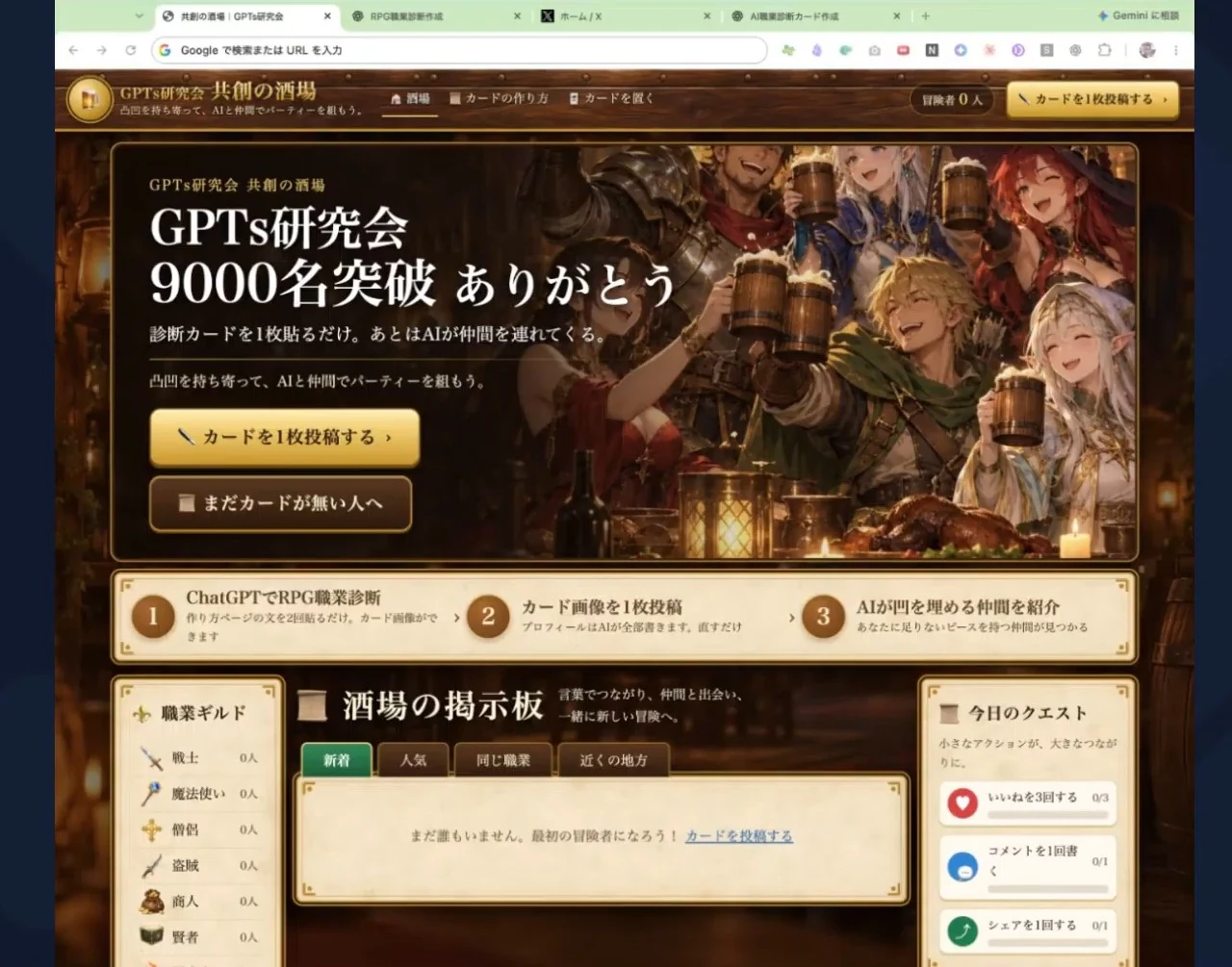Click the blue comment bubble quest icon
Image resolution: width=1232 pixels, height=967 pixels.
[x=962, y=867]
